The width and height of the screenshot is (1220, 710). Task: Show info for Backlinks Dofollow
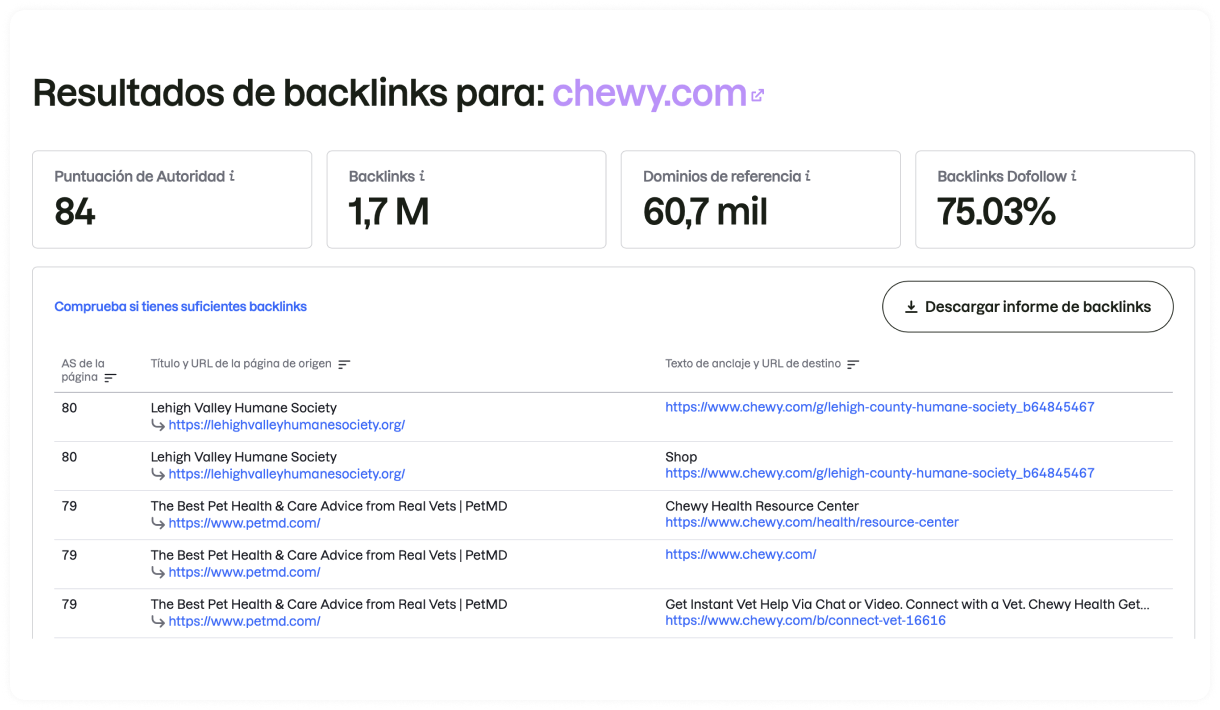coord(1074,176)
